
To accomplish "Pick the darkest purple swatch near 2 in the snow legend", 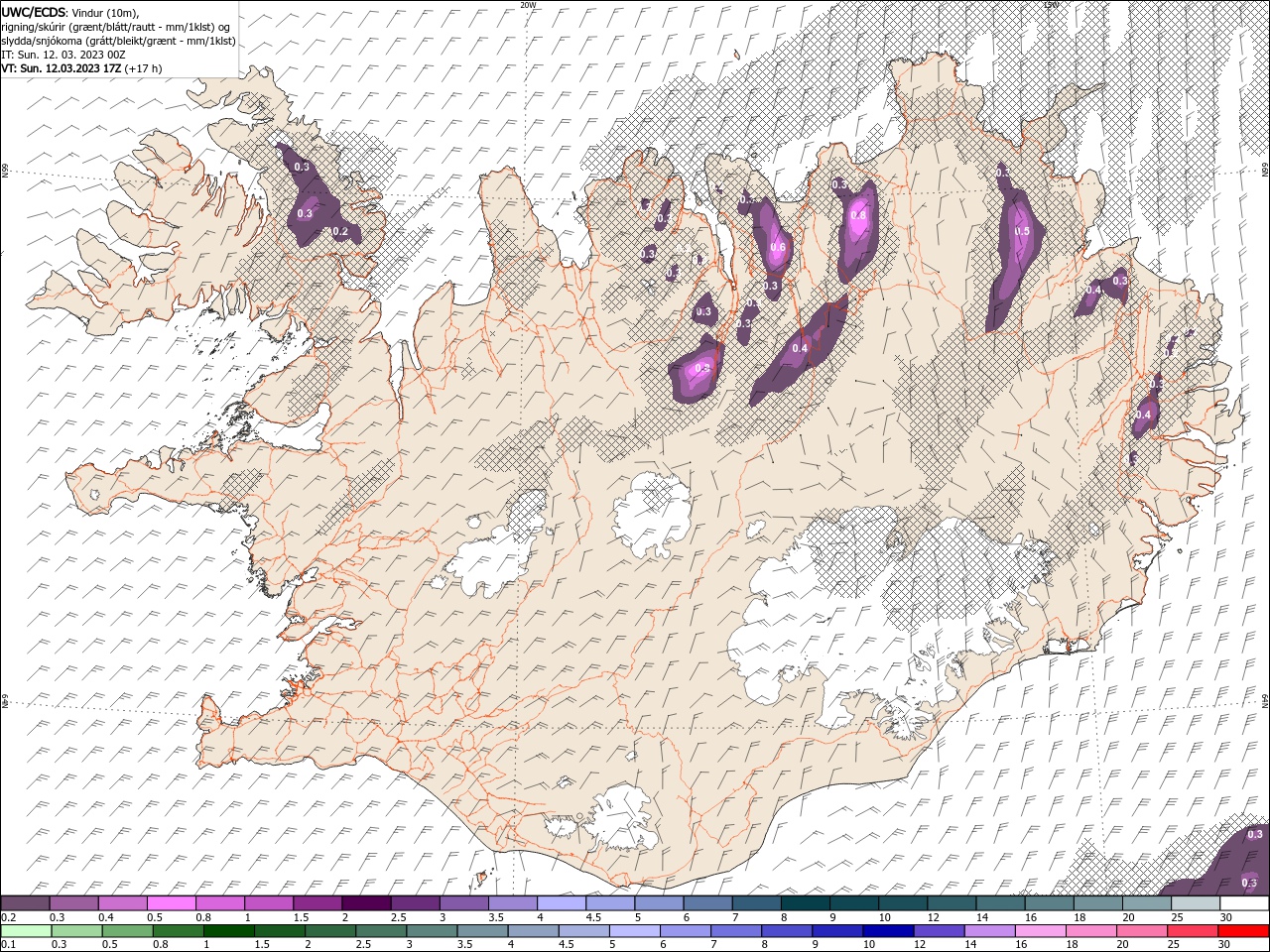I will (x=366, y=903).
